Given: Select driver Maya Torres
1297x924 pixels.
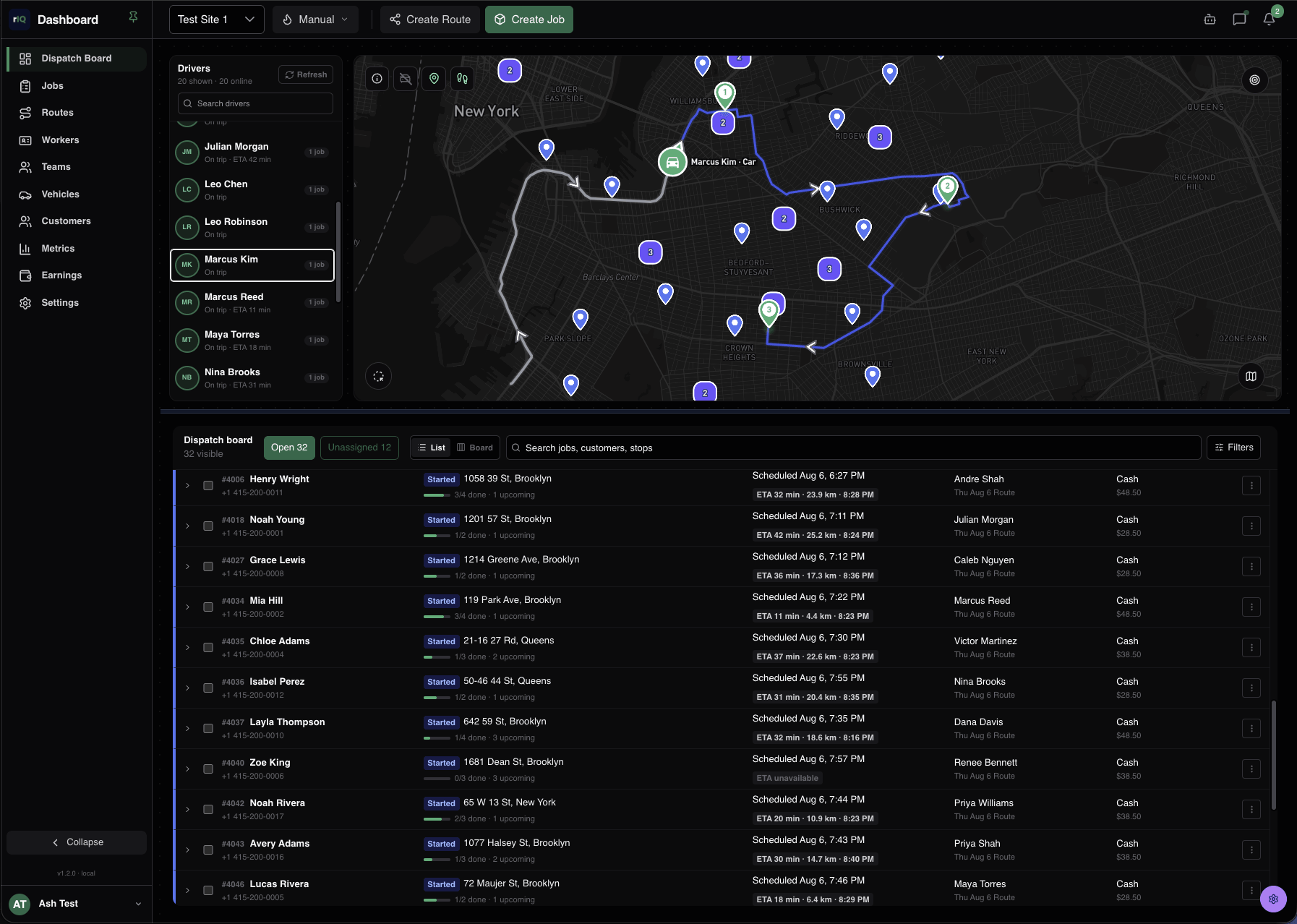Looking at the screenshot, I should [252, 341].
